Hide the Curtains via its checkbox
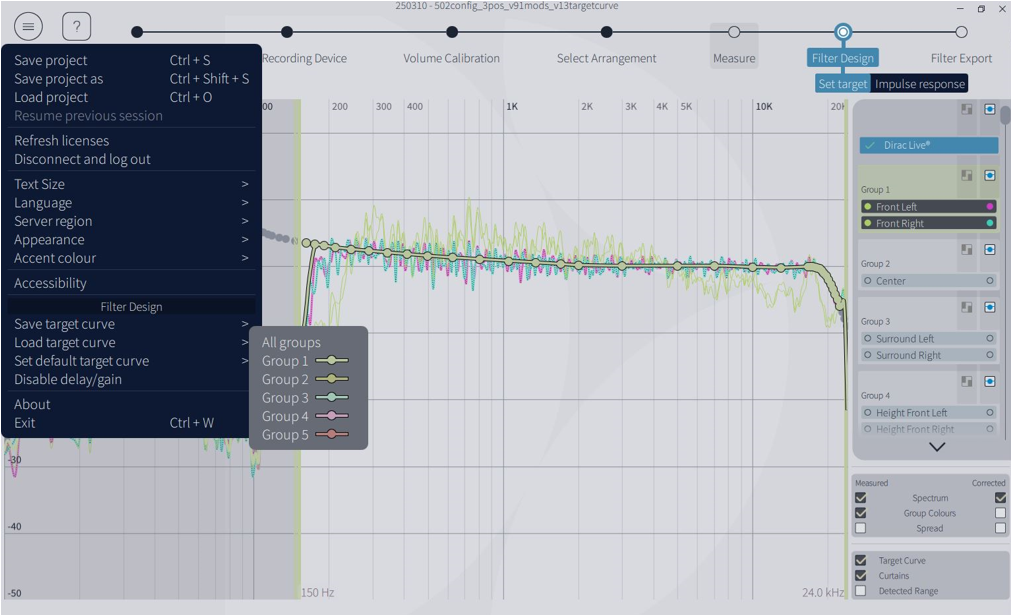 click(861, 576)
